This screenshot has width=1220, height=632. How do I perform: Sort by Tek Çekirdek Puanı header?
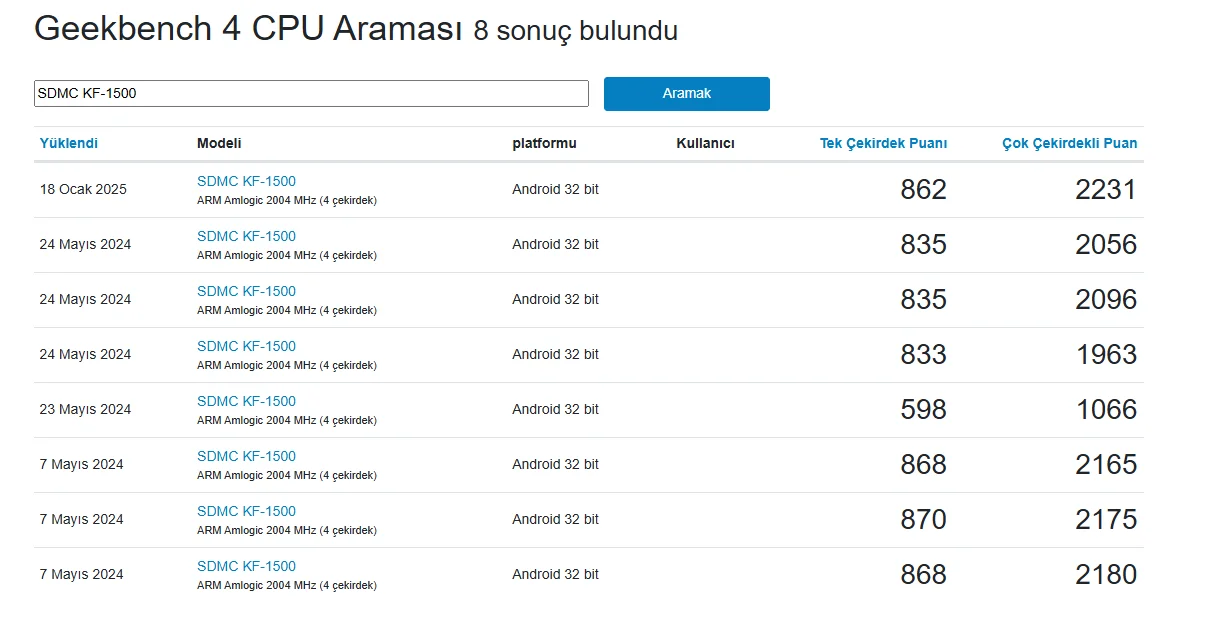click(883, 143)
